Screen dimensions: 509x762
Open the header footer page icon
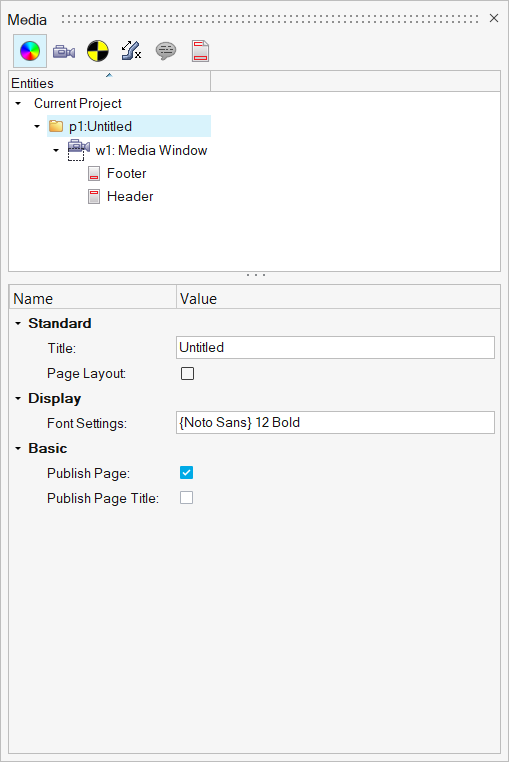(200, 51)
